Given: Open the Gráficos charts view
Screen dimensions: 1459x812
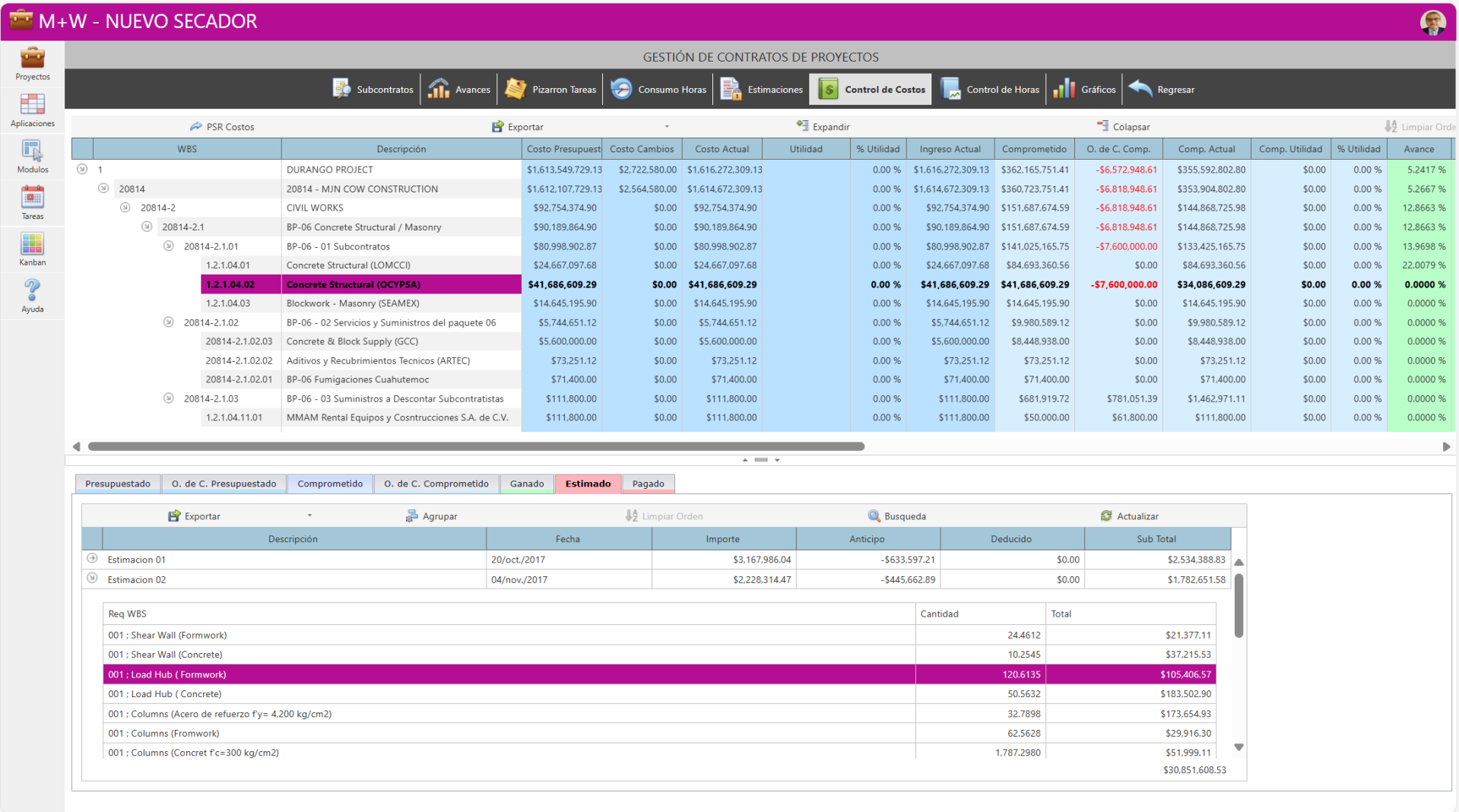Looking at the screenshot, I should pyautogui.click(x=1084, y=90).
